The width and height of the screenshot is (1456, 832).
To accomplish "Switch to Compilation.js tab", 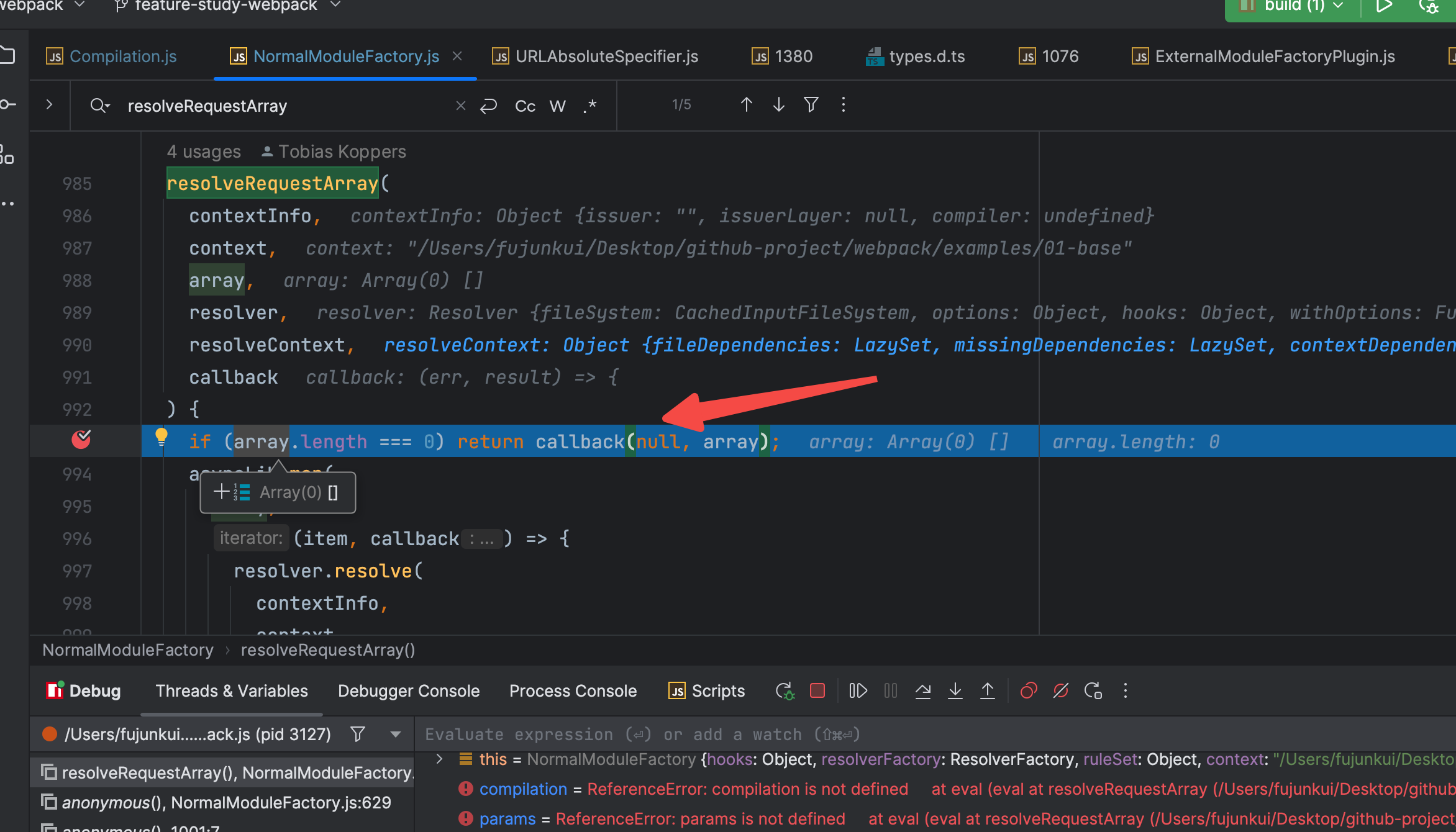I will tap(122, 57).
